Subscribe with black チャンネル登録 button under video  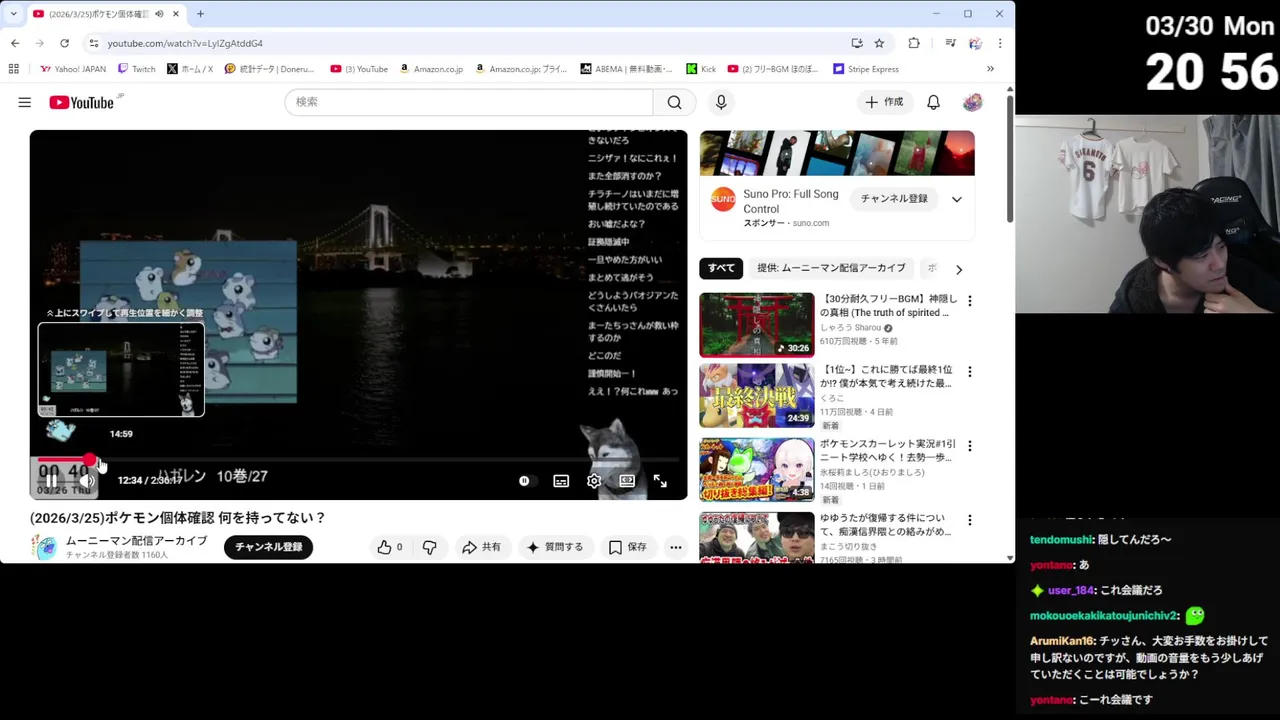coord(268,547)
